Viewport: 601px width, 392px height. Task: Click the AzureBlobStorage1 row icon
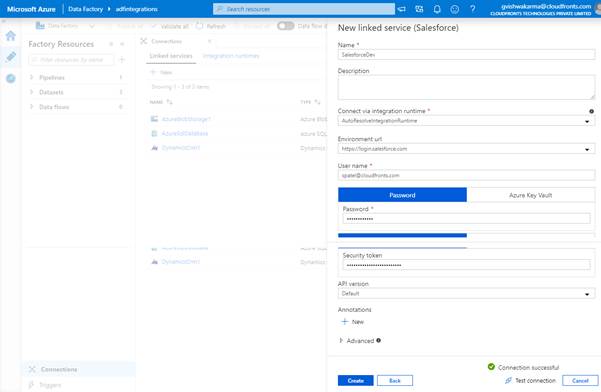[154, 119]
